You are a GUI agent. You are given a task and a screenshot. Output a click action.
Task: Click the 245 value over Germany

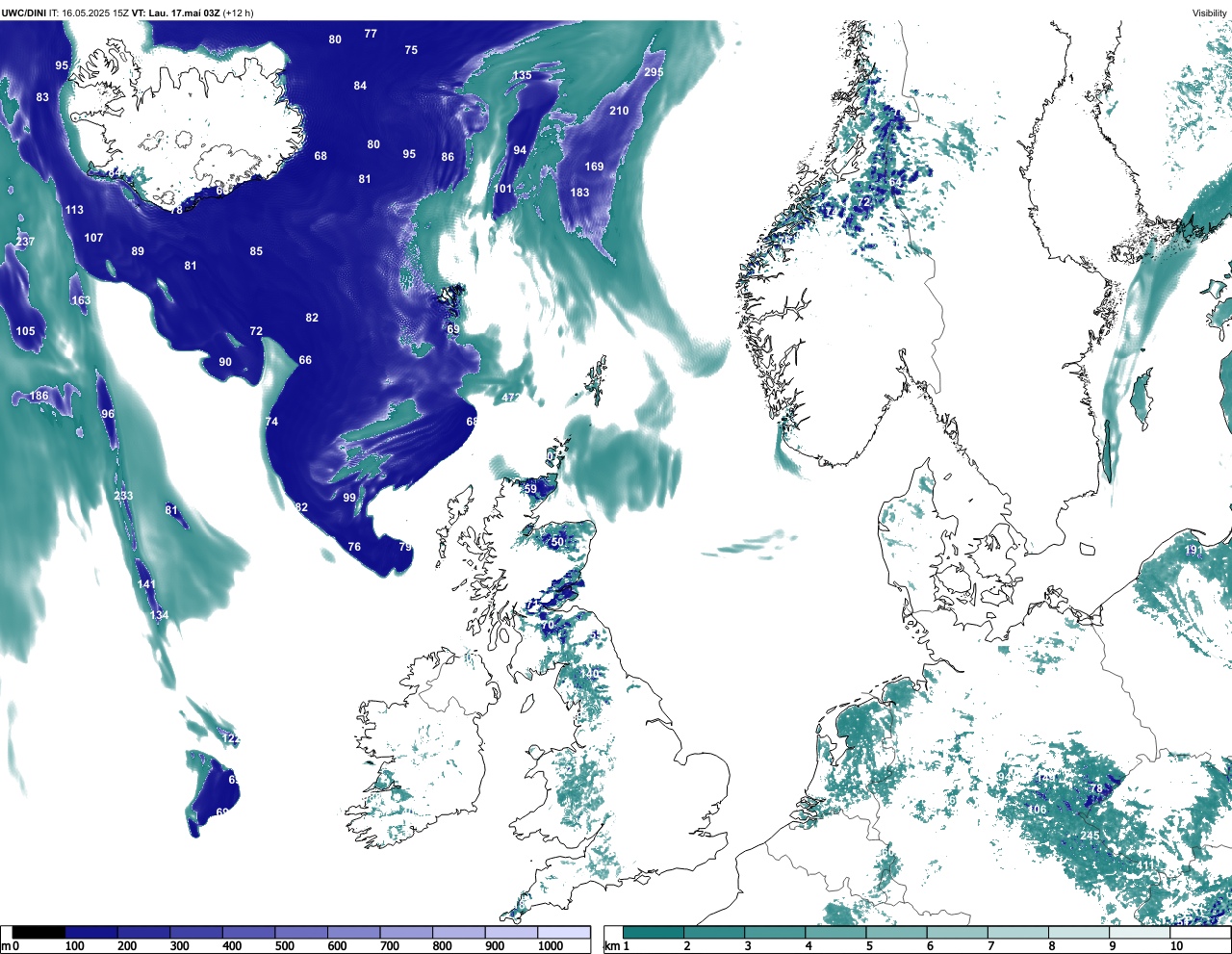[x=1090, y=836]
